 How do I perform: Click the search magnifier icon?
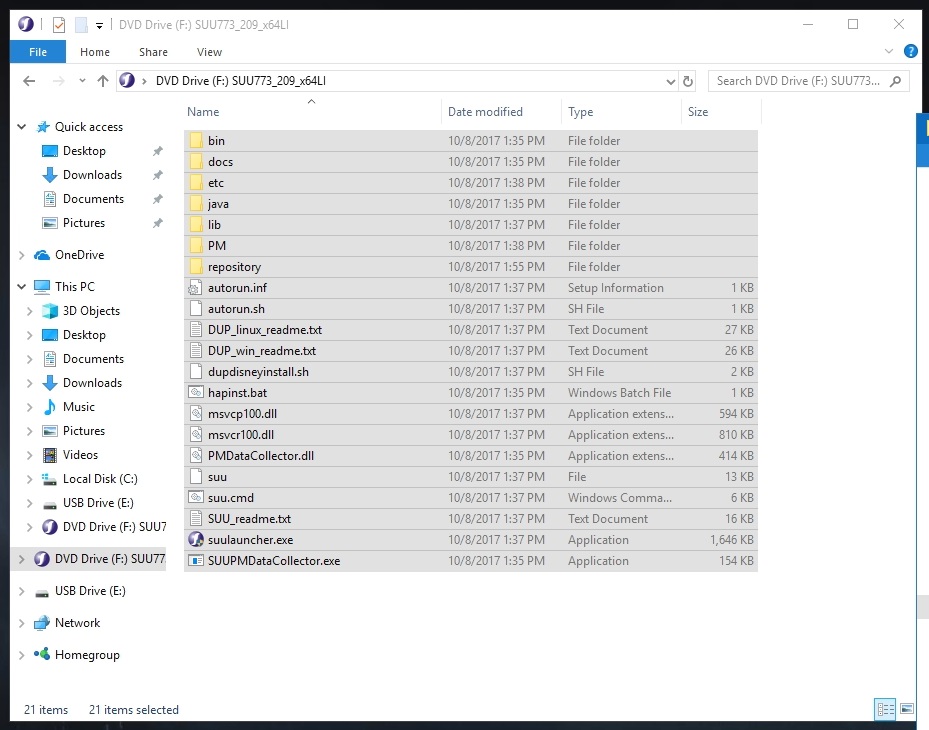click(896, 81)
